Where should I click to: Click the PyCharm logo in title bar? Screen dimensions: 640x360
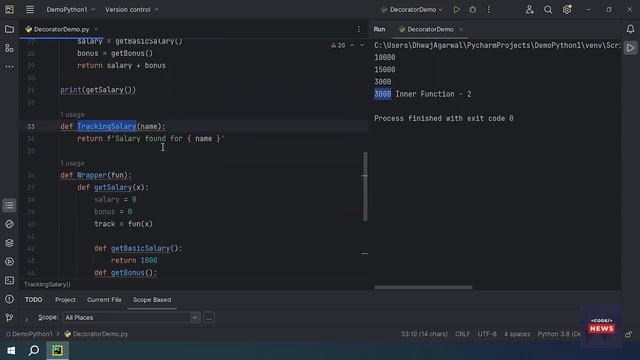click(9, 9)
